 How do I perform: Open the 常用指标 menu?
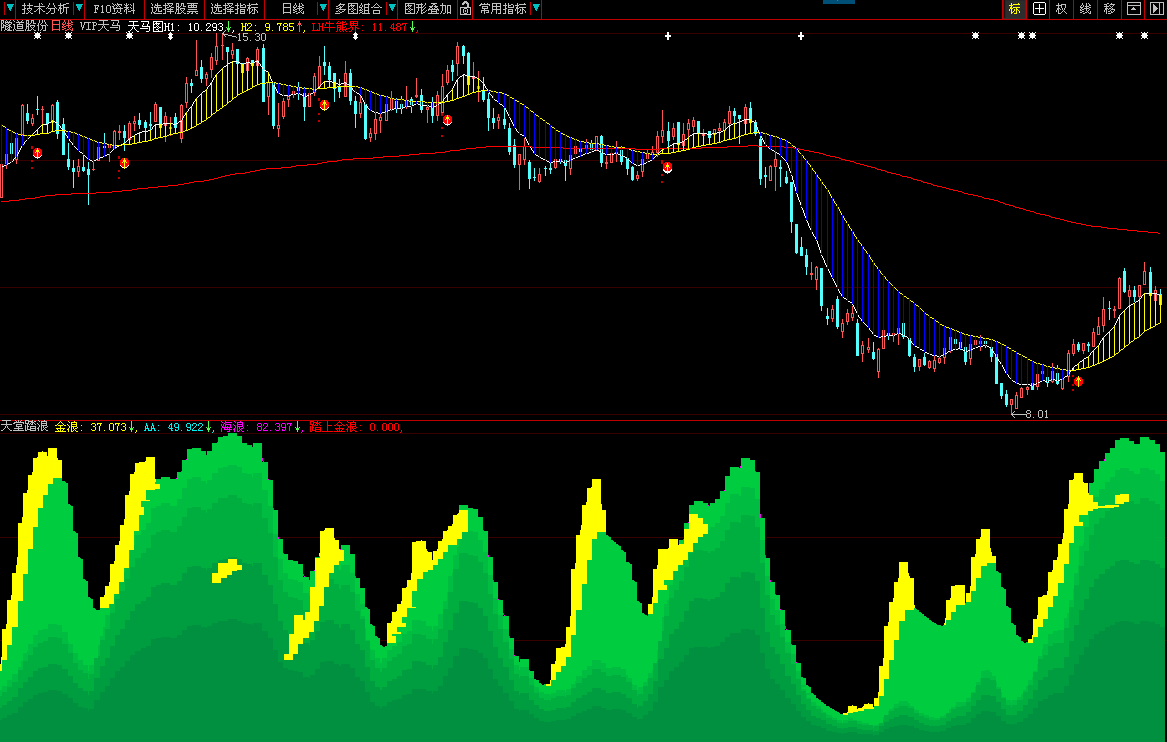click(x=502, y=9)
